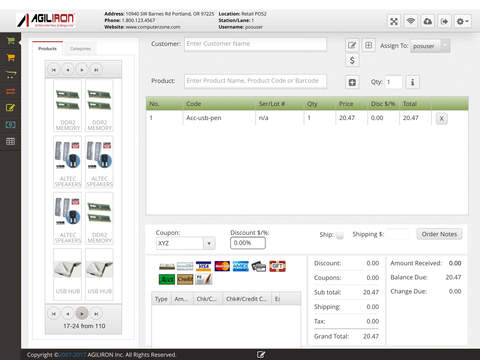This screenshot has width=480, height=360.
Task: Select the PO pen payment icon
Action: 204,279
